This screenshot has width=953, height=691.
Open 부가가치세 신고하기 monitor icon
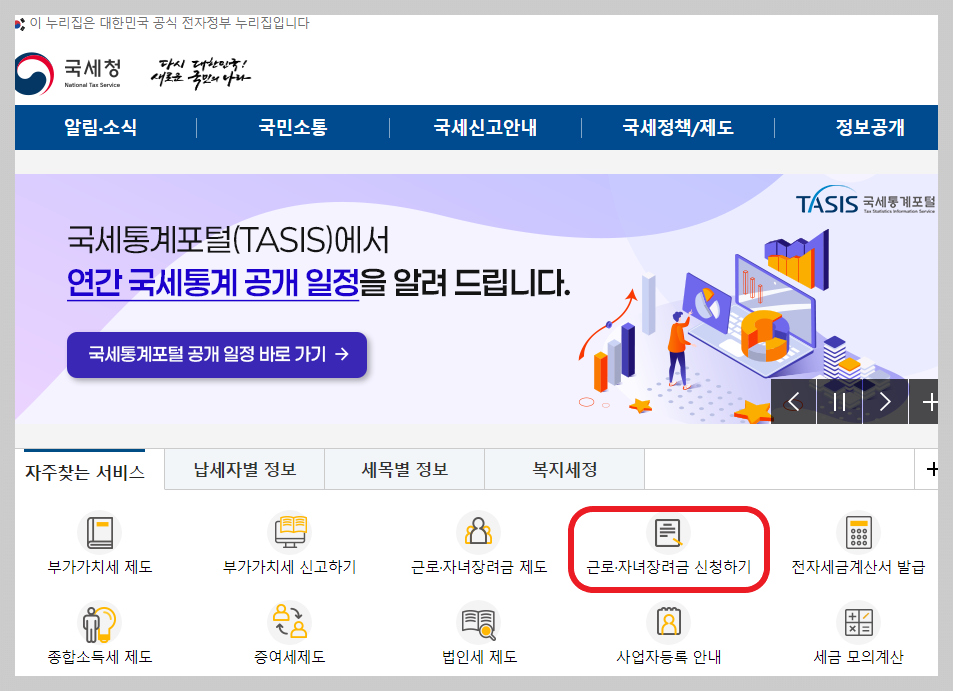point(289,532)
